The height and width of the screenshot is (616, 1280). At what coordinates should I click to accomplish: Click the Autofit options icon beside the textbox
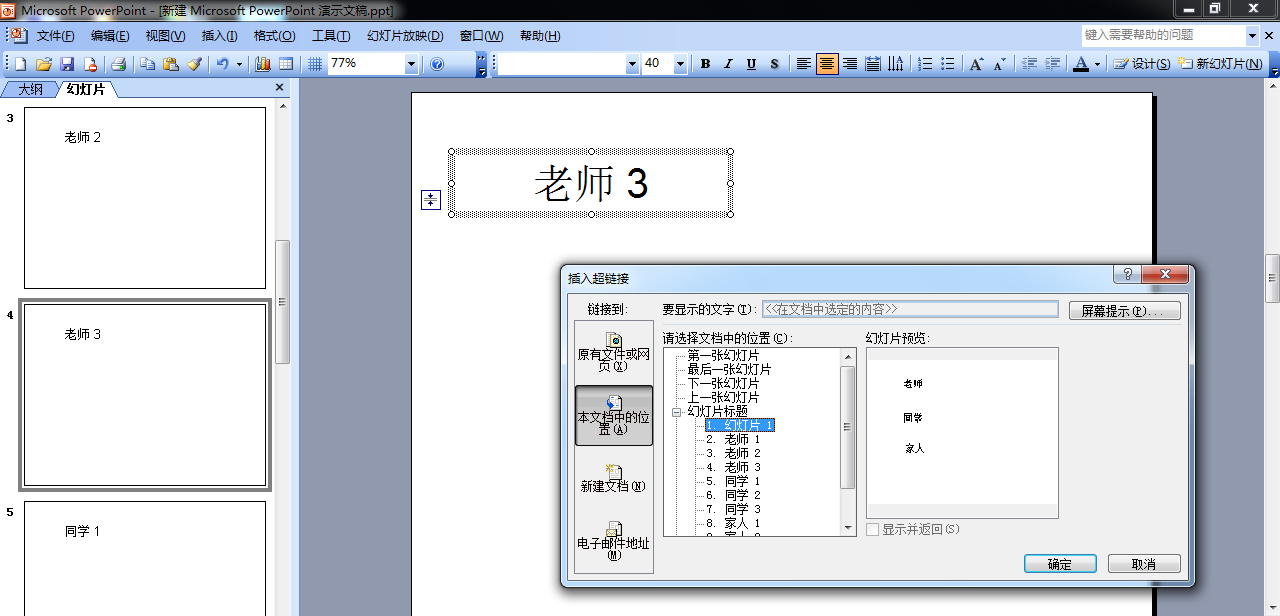click(430, 200)
